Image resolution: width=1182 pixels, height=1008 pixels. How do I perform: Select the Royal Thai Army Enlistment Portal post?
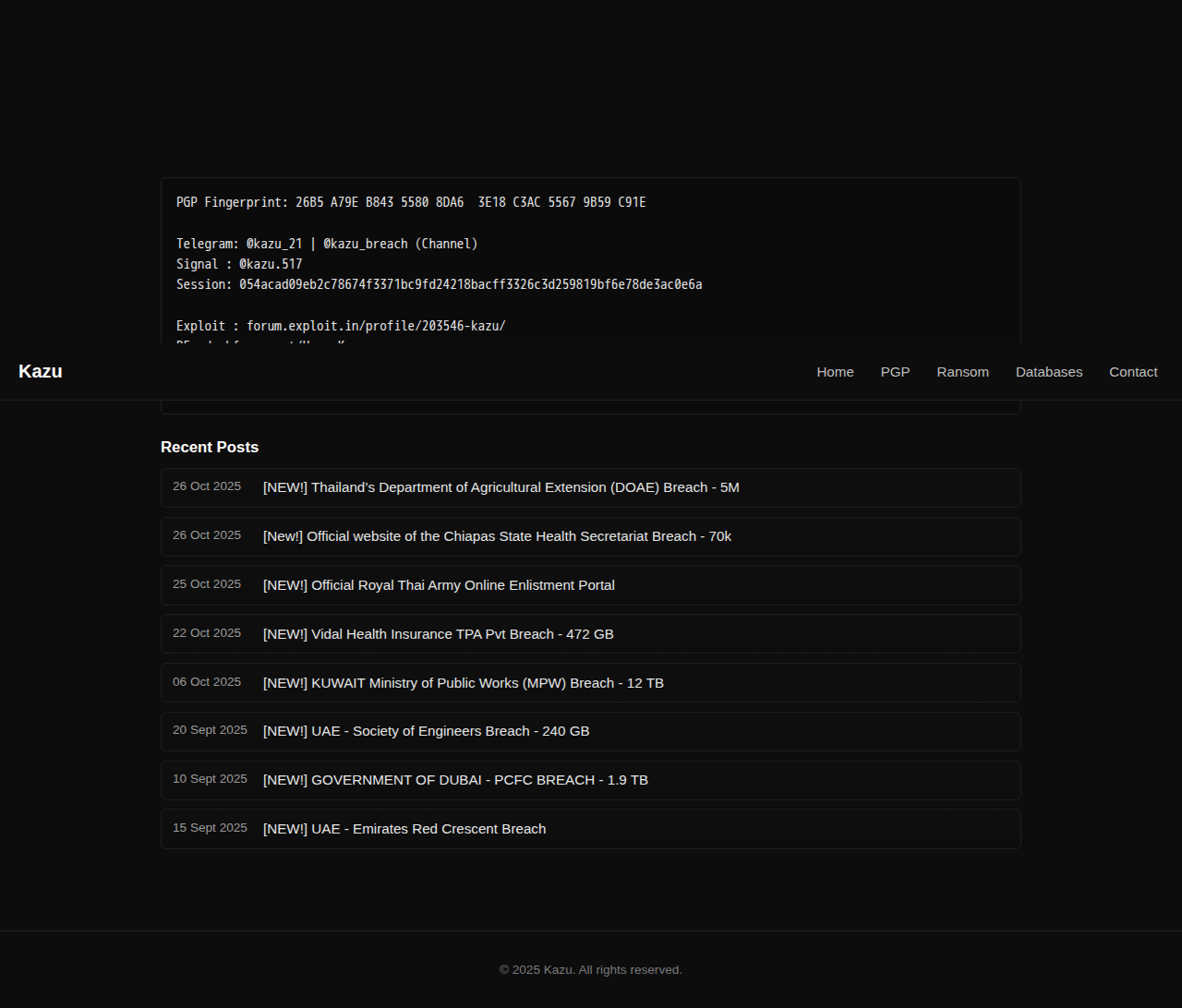[439, 585]
